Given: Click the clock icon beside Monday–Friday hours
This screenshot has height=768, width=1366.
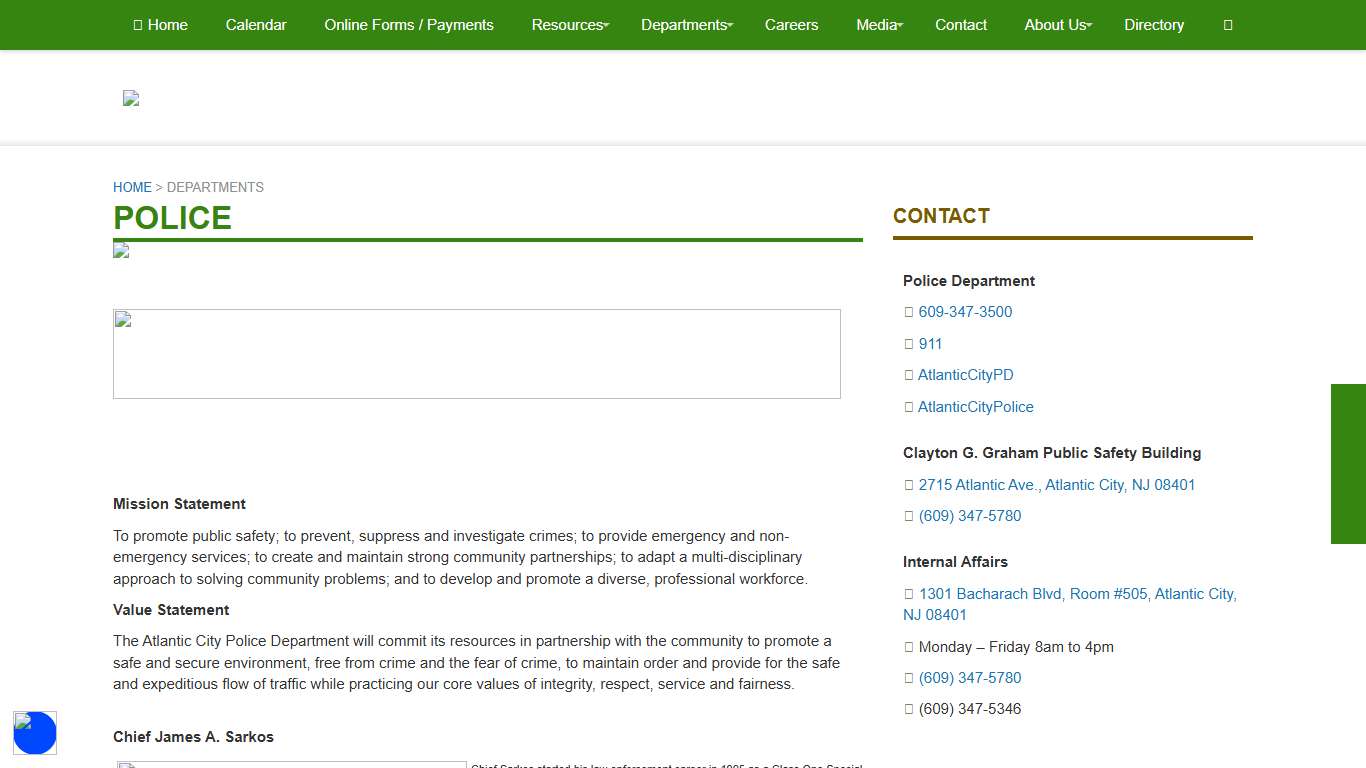Looking at the screenshot, I should click(x=908, y=647).
